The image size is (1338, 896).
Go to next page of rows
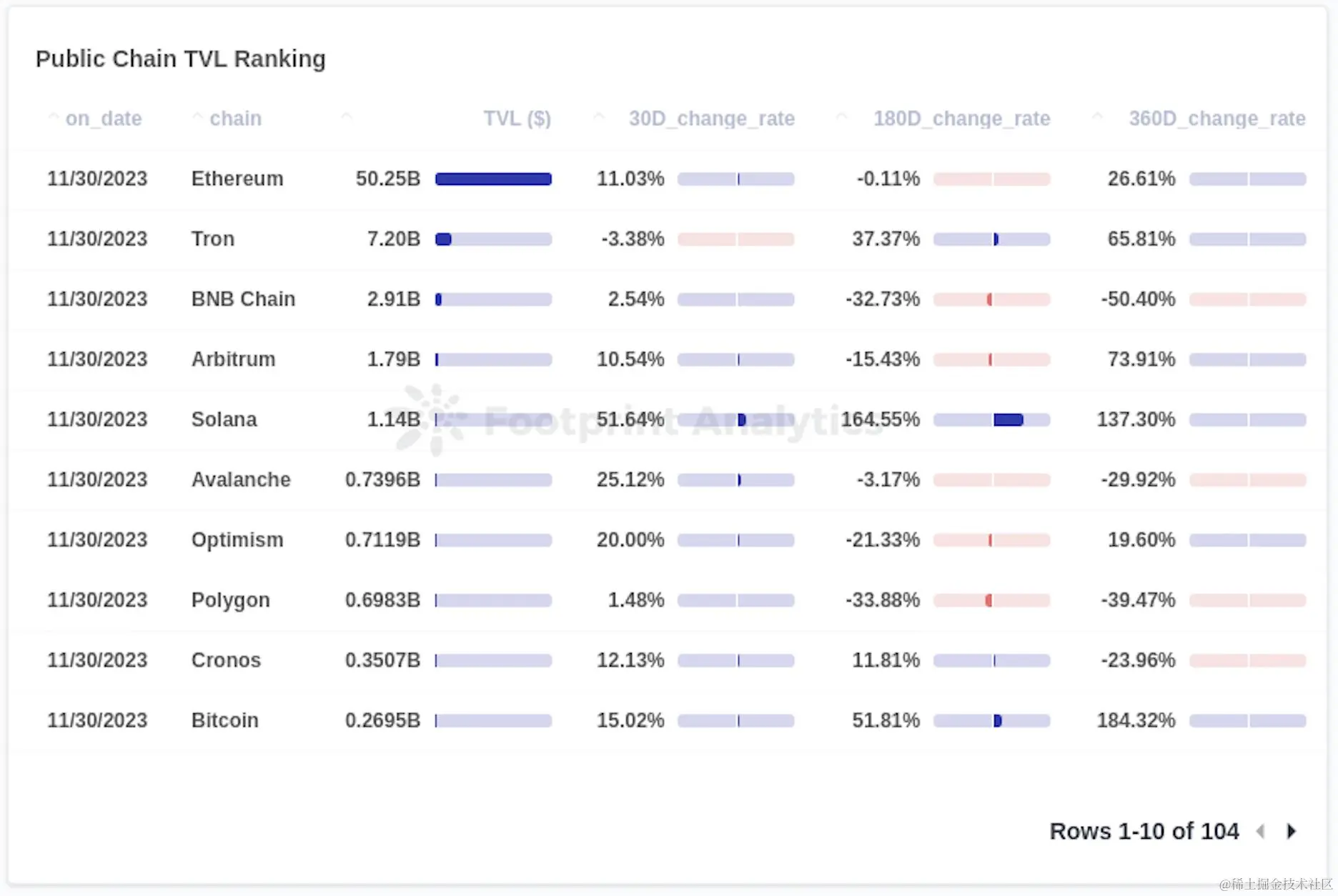1291,831
